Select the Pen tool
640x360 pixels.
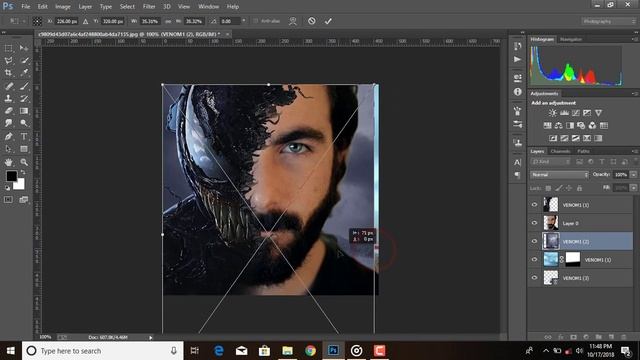point(9,136)
